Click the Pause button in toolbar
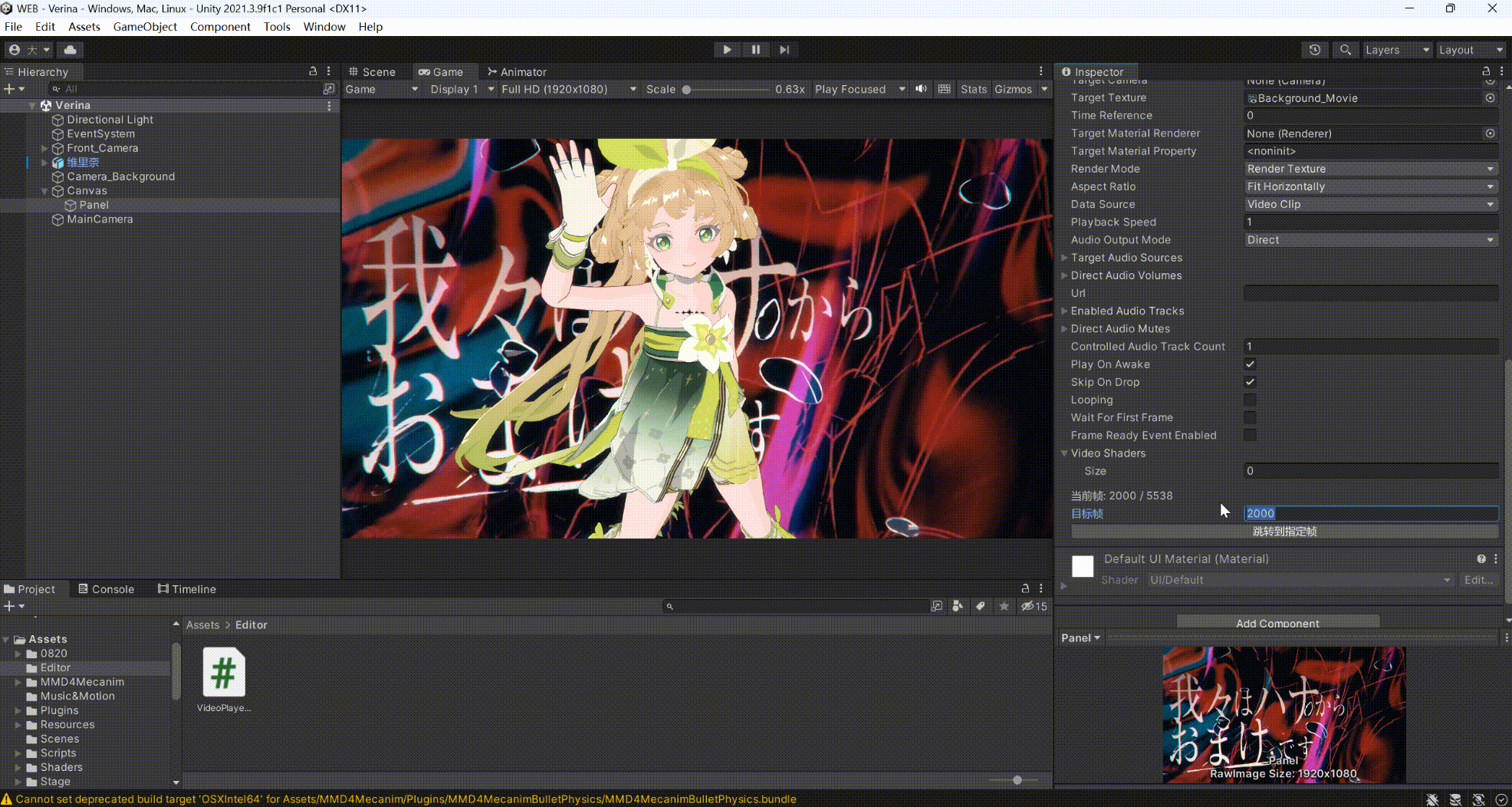 coord(755,50)
